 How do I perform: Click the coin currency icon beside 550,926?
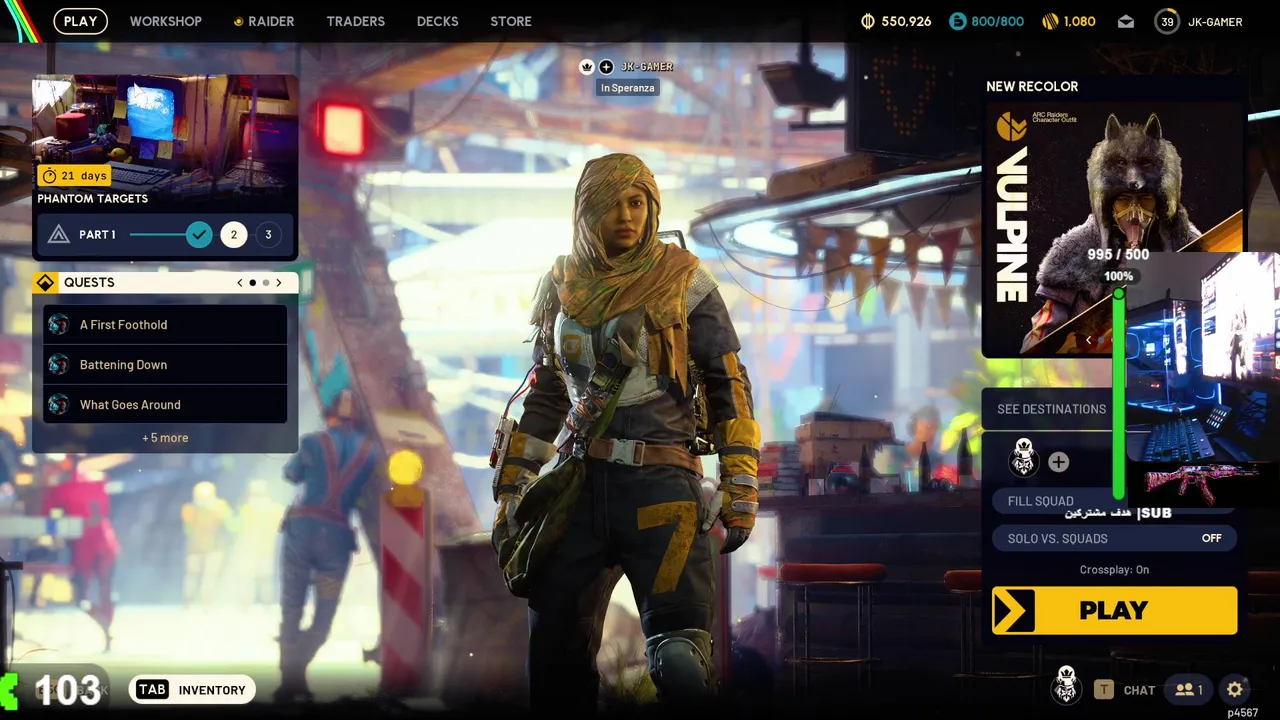tap(867, 21)
